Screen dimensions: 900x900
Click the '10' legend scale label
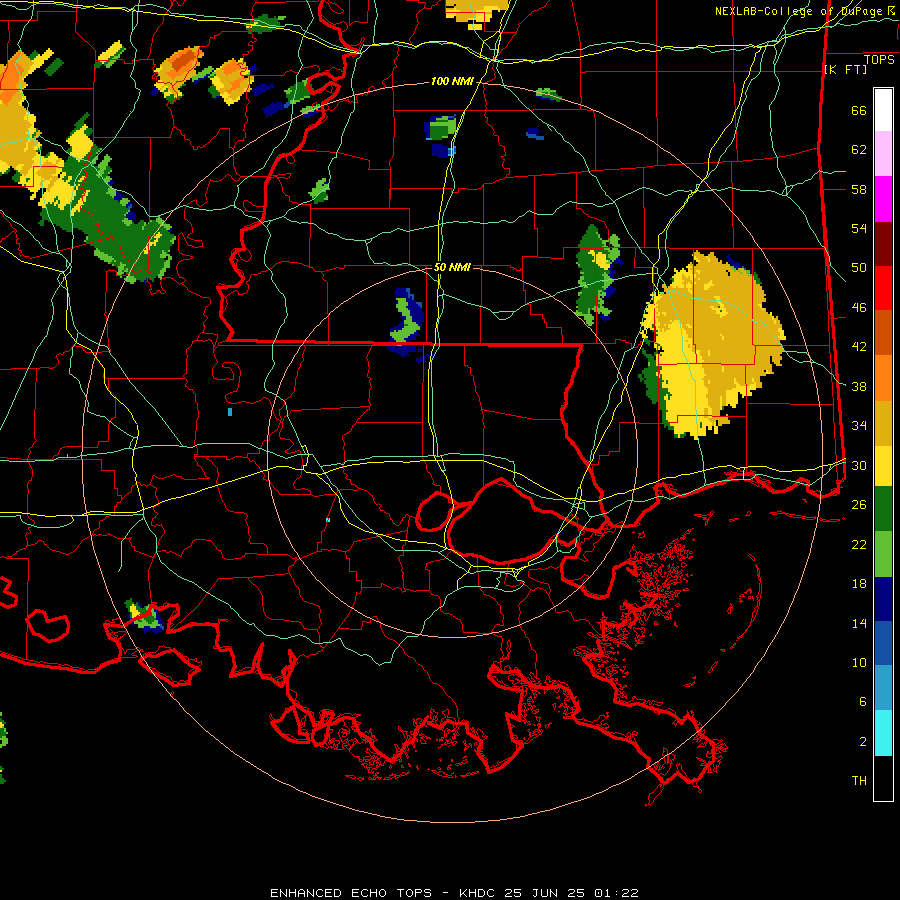(x=859, y=663)
